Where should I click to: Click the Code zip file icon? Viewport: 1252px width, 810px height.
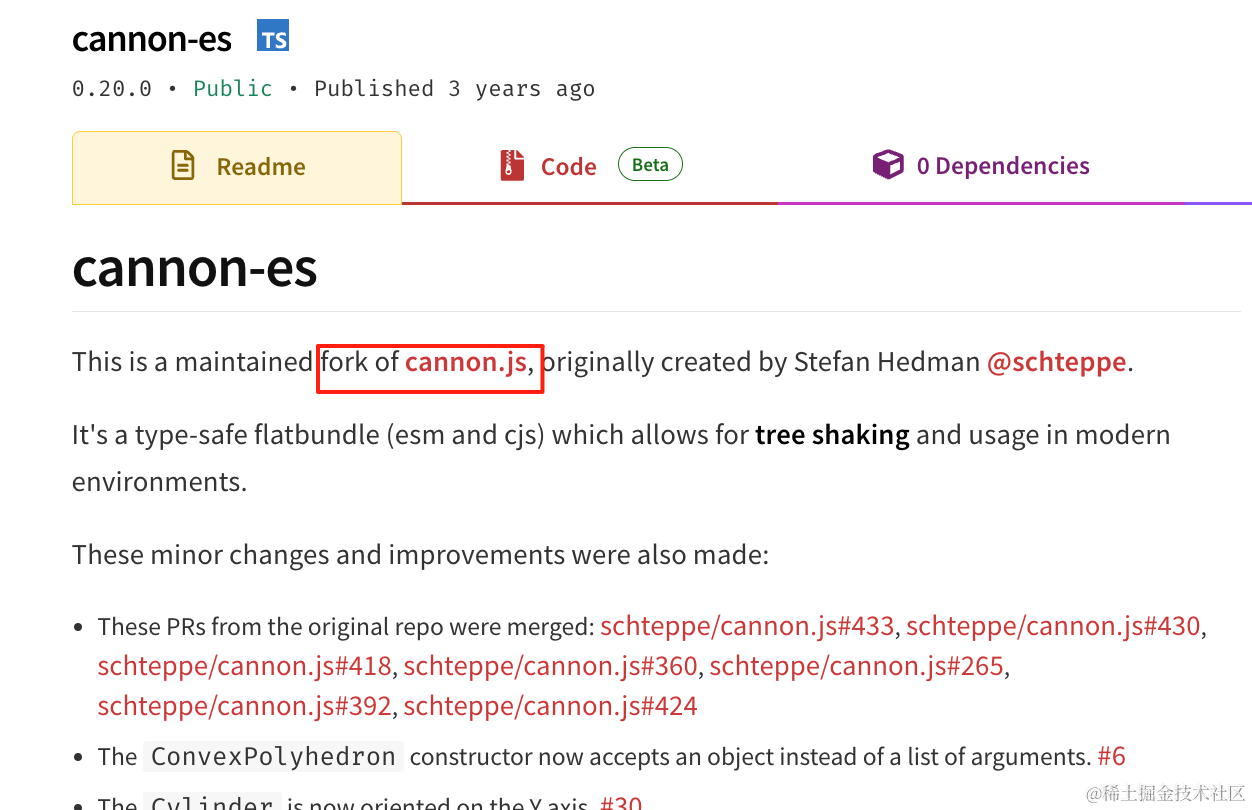512,165
